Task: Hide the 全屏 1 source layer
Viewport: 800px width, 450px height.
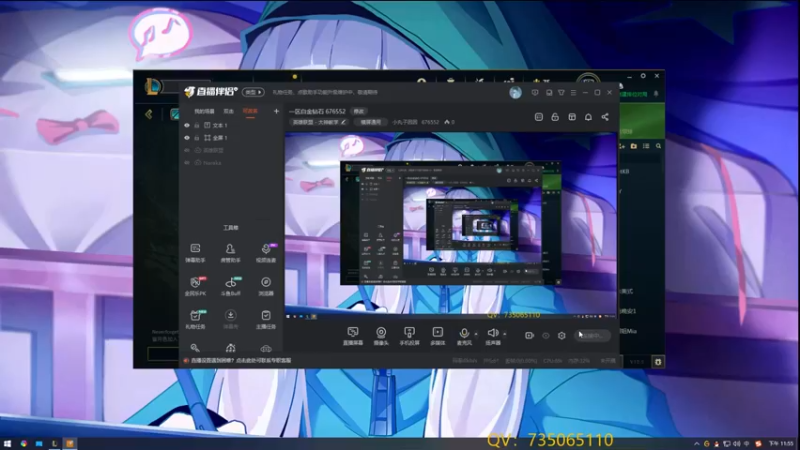Action: click(x=187, y=138)
